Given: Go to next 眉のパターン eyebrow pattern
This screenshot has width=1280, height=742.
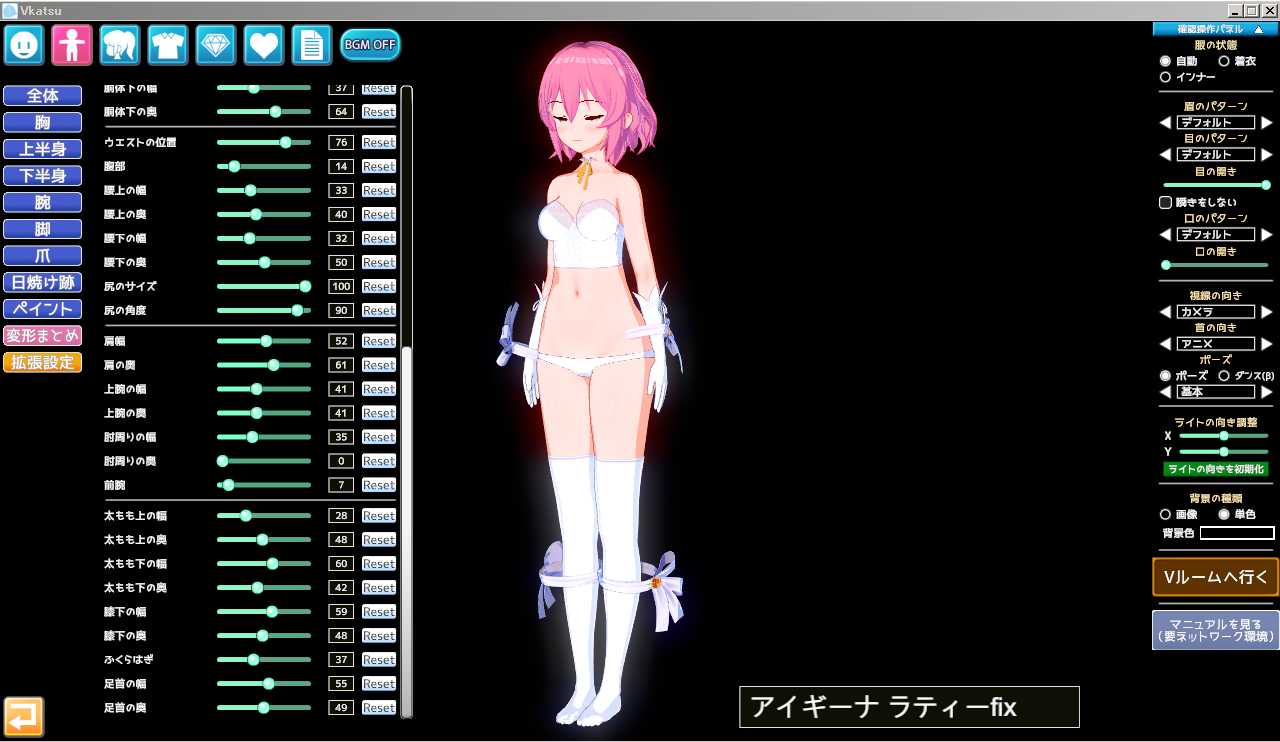Looking at the screenshot, I should click(x=1267, y=123).
